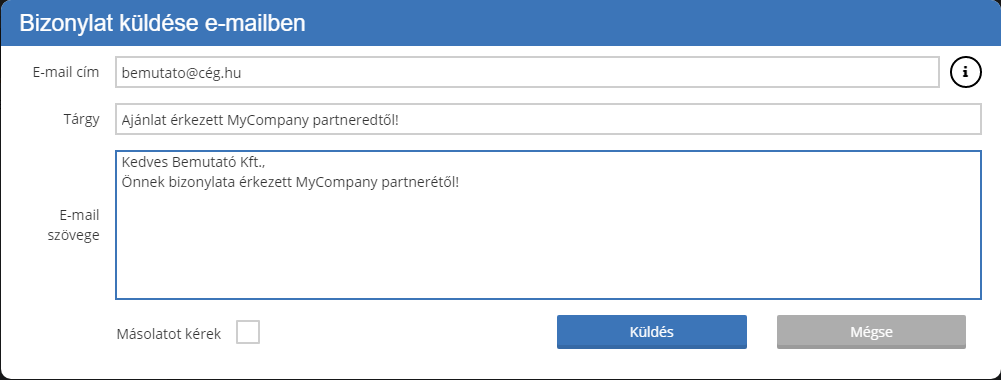The image size is (1001, 380).
Task: Click the info icon beside the e-mail address
Action: pyautogui.click(x=966, y=72)
